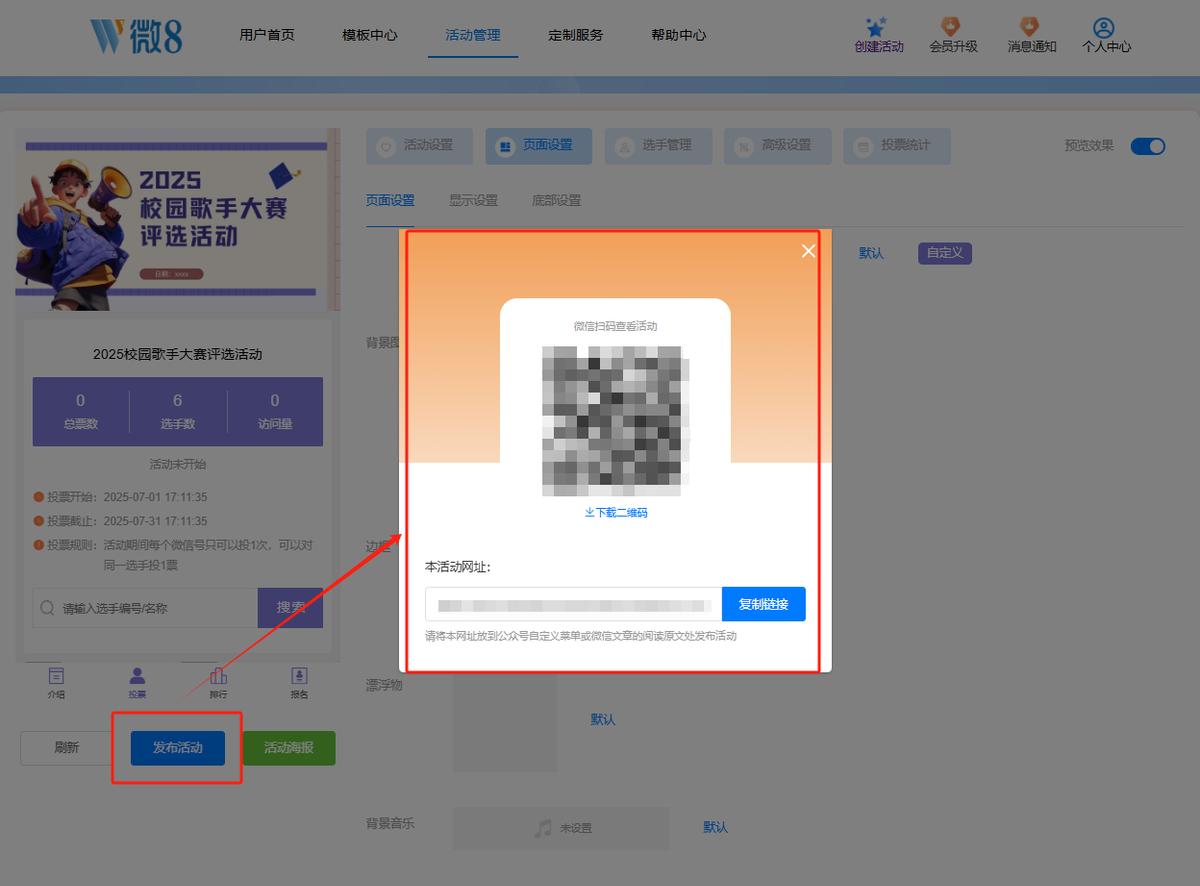The height and width of the screenshot is (886, 1200).
Task: Open 帮助中心 in top navigation
Action: pyautogui.click(x=679, y=35)
